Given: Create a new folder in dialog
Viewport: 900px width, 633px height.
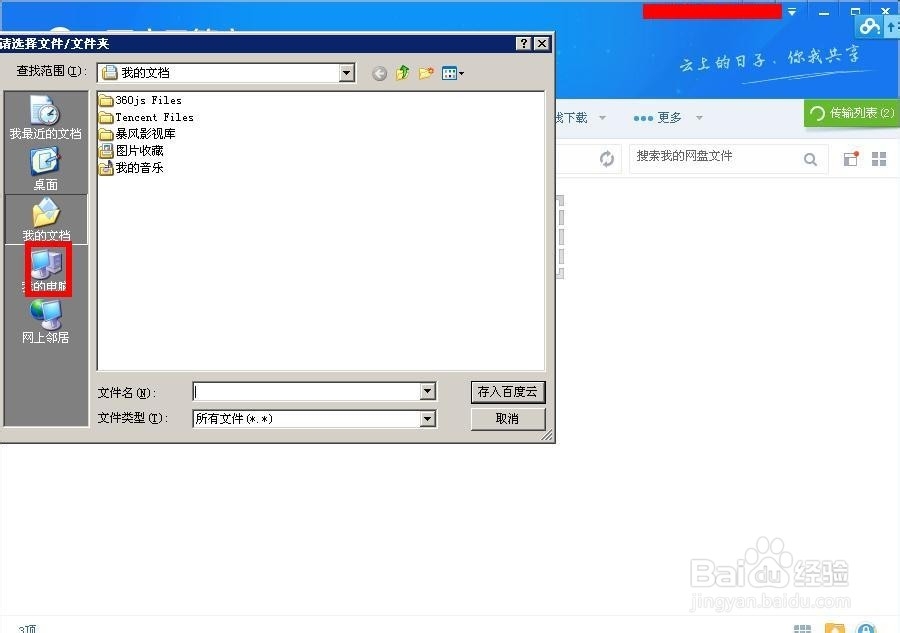Looking at the screenshot, I should 426,73.
